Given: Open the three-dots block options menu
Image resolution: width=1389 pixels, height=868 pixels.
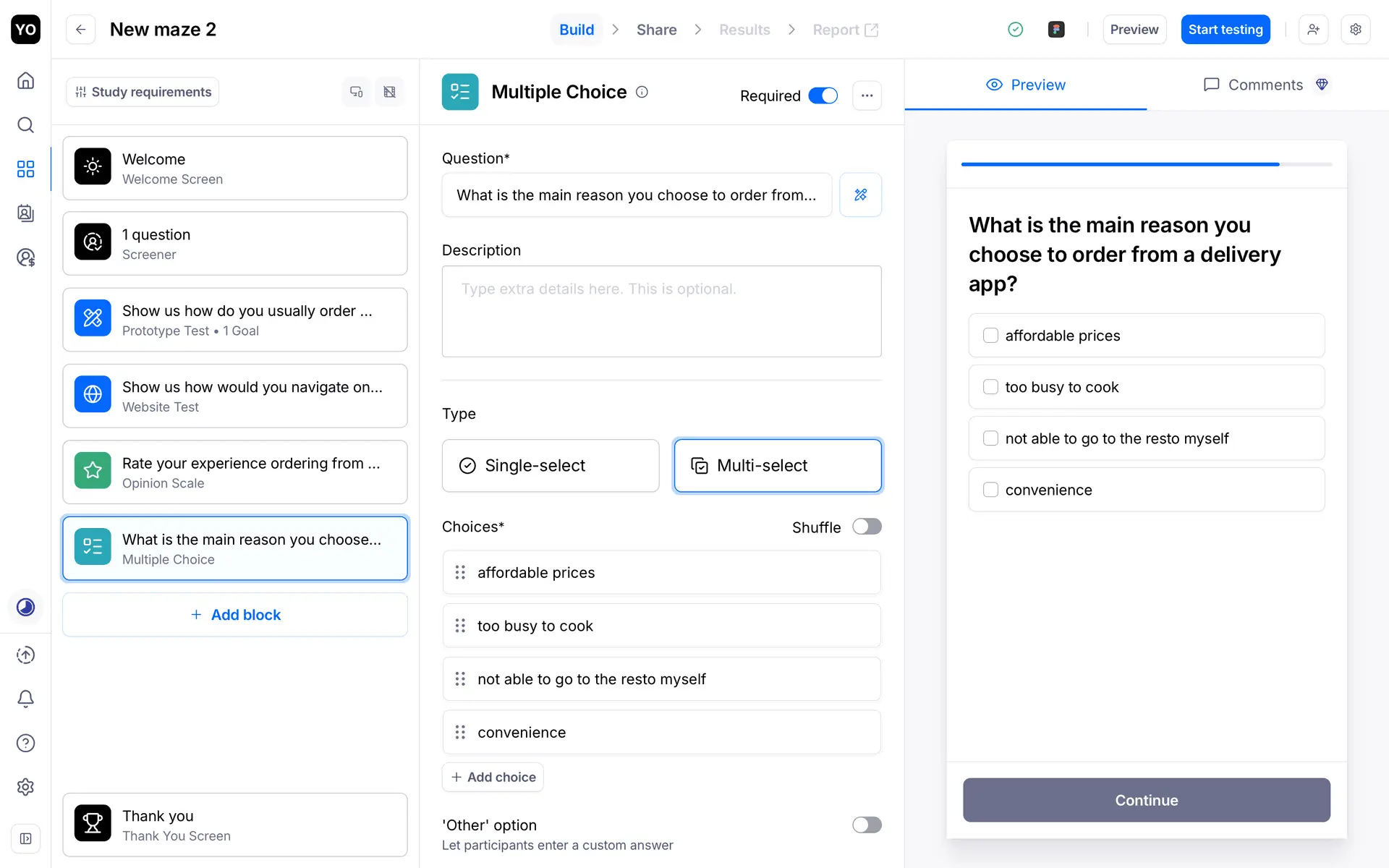Looking at the screenshot, I should [867, 95].
